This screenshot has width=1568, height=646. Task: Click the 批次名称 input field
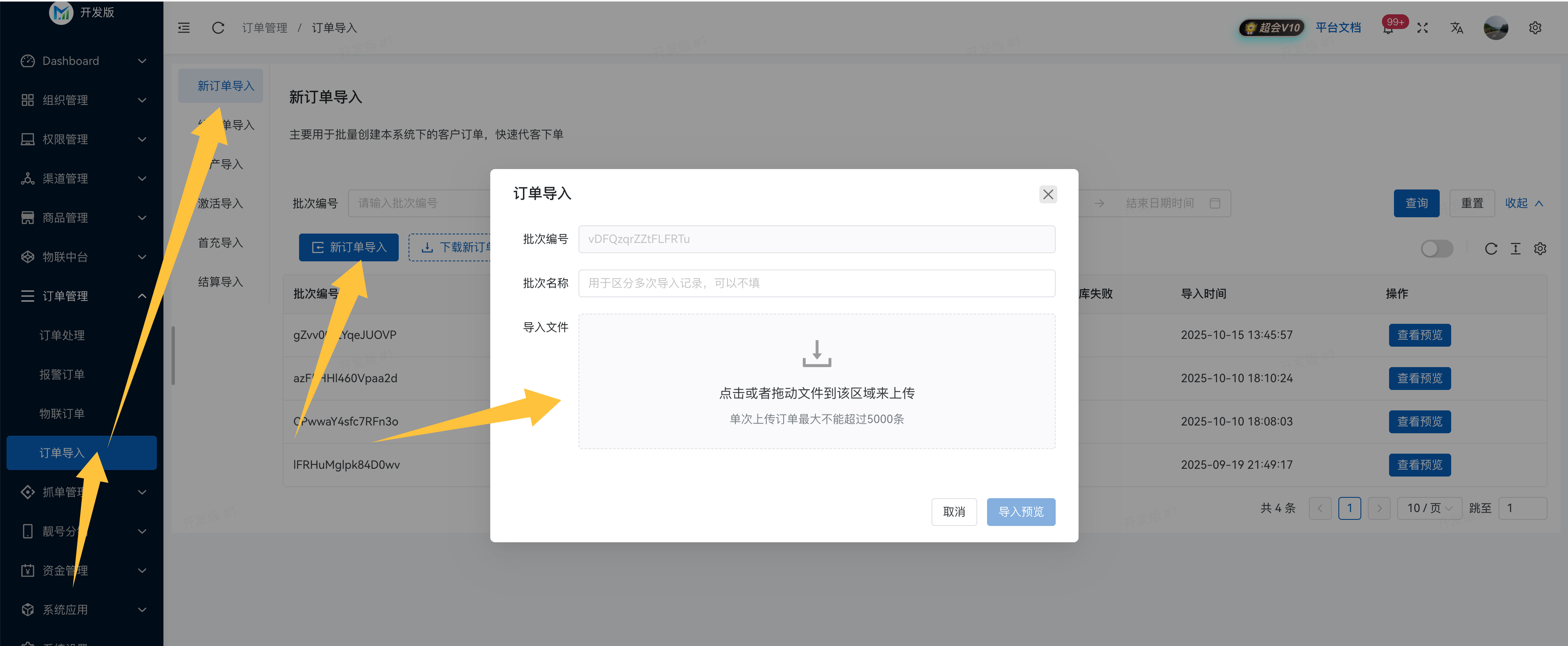click(816, 283)
